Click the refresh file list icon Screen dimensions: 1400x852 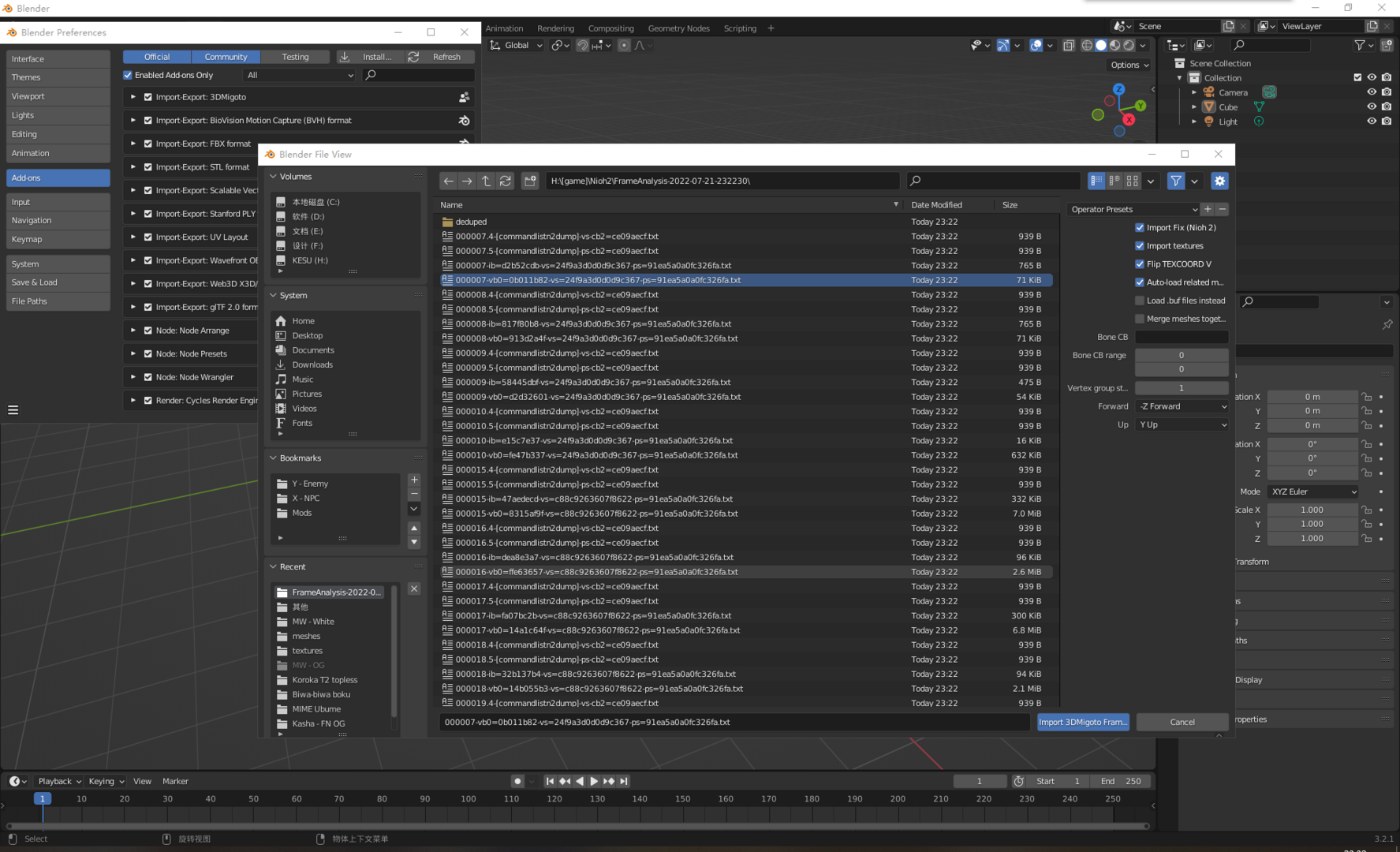click(x=506, y=181)
